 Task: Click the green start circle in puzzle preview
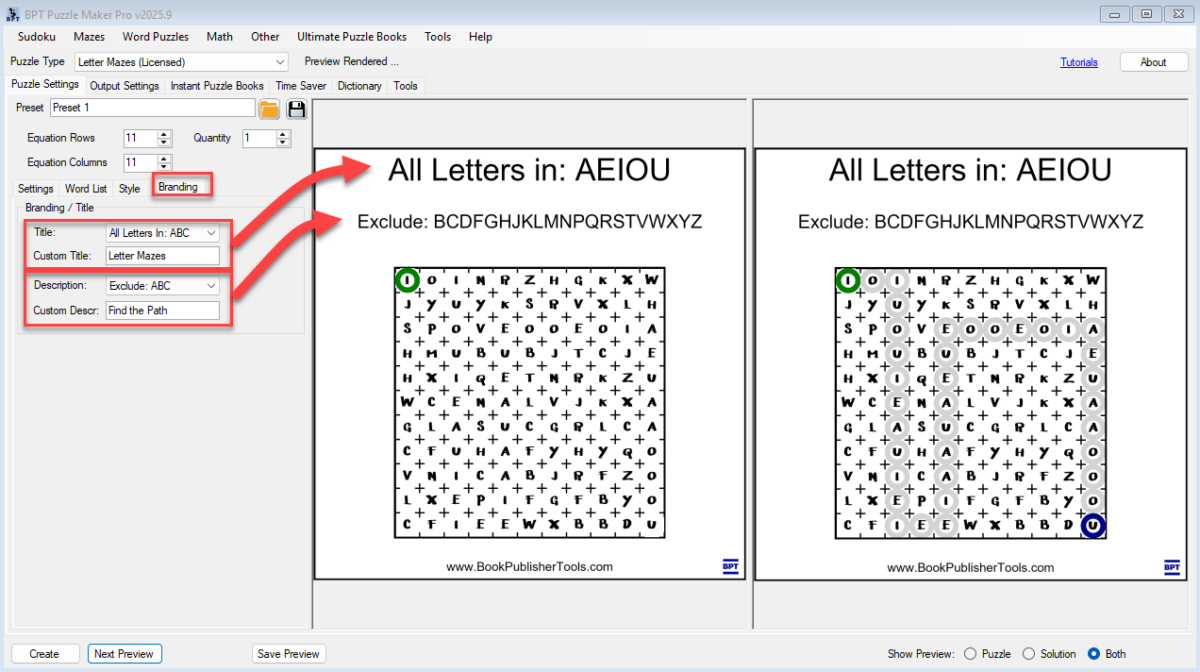(x=406, y=280)
